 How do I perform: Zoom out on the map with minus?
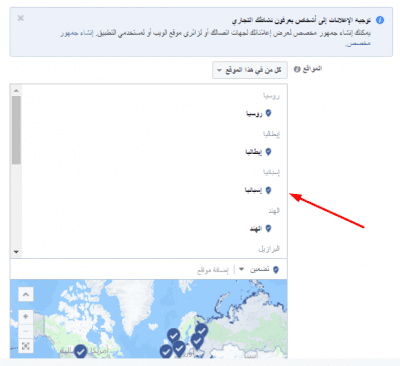[26, 331]
